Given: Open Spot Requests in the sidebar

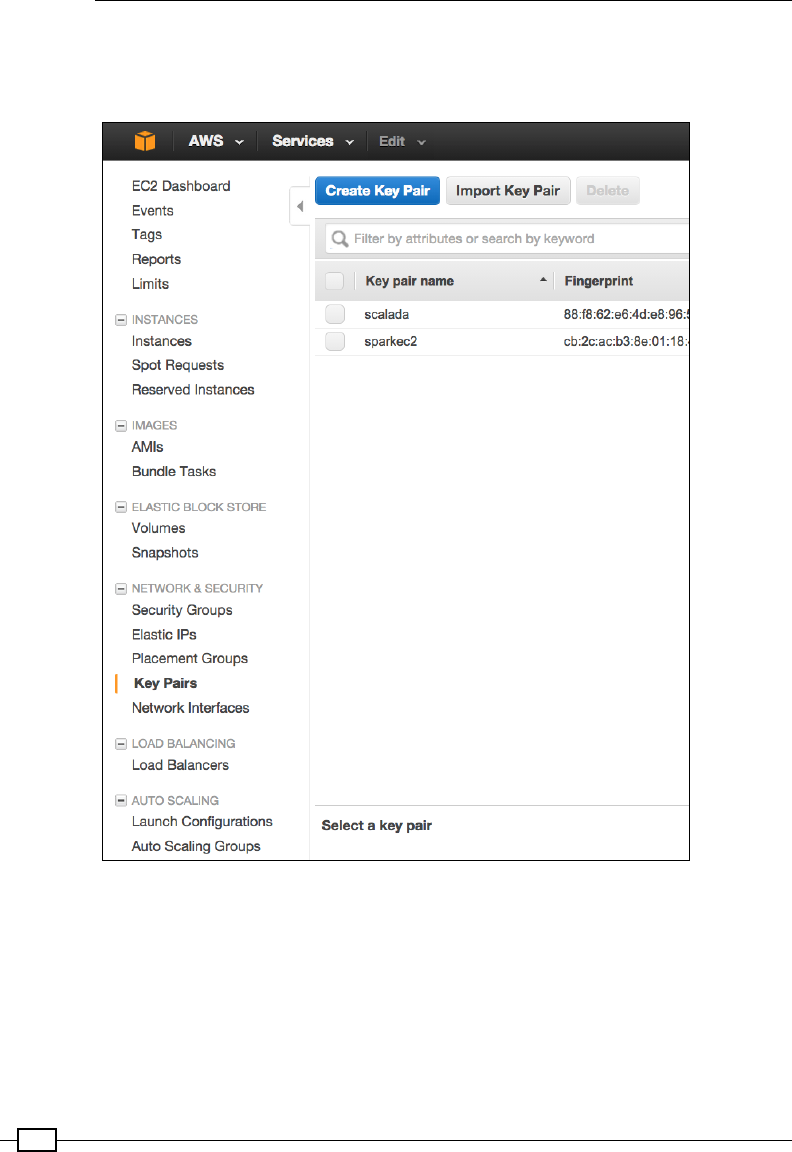Looking at the screenshot, I should [x=178, y=365].
